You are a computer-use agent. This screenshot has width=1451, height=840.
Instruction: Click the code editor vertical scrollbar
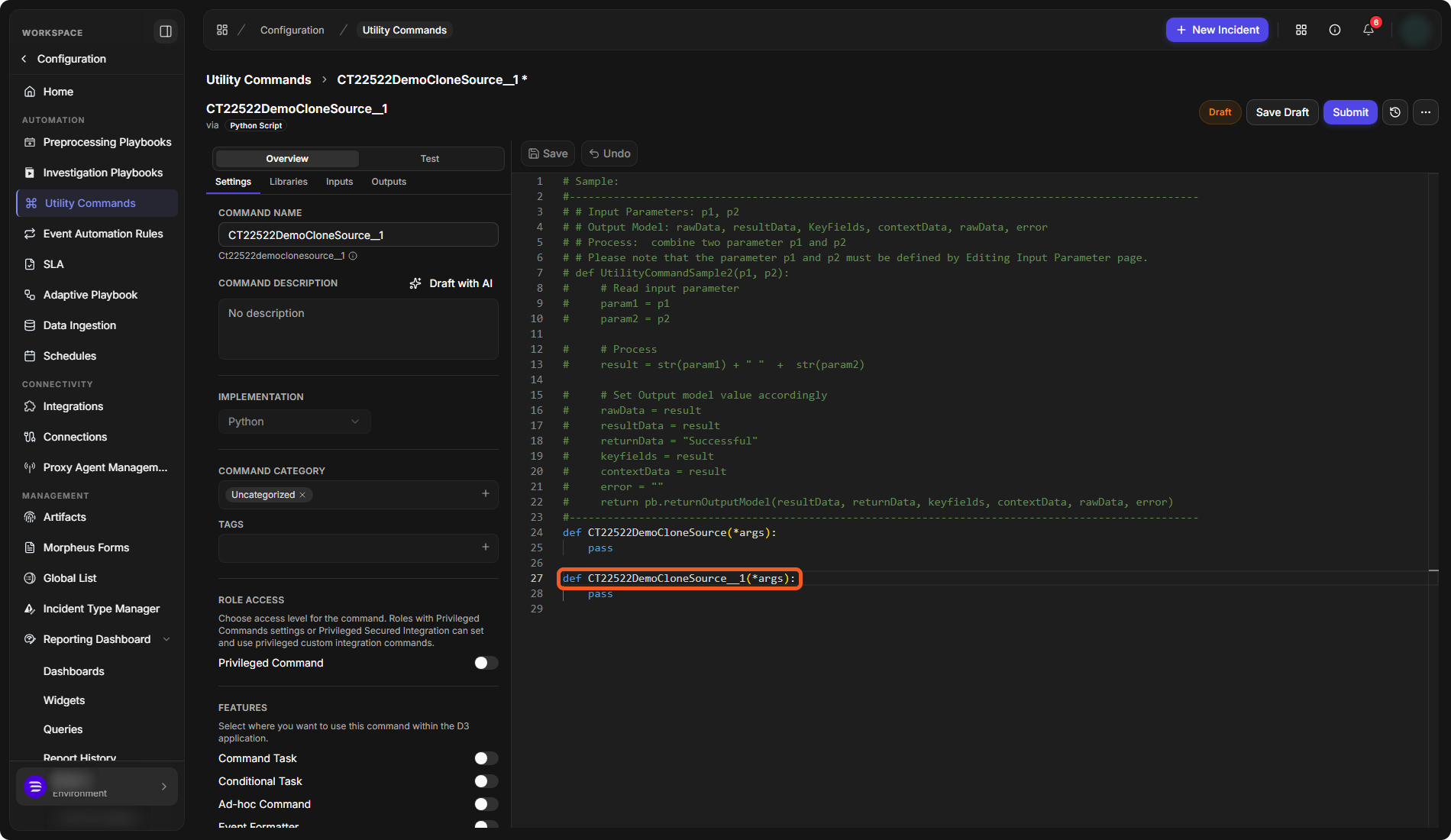(1433, 499)
